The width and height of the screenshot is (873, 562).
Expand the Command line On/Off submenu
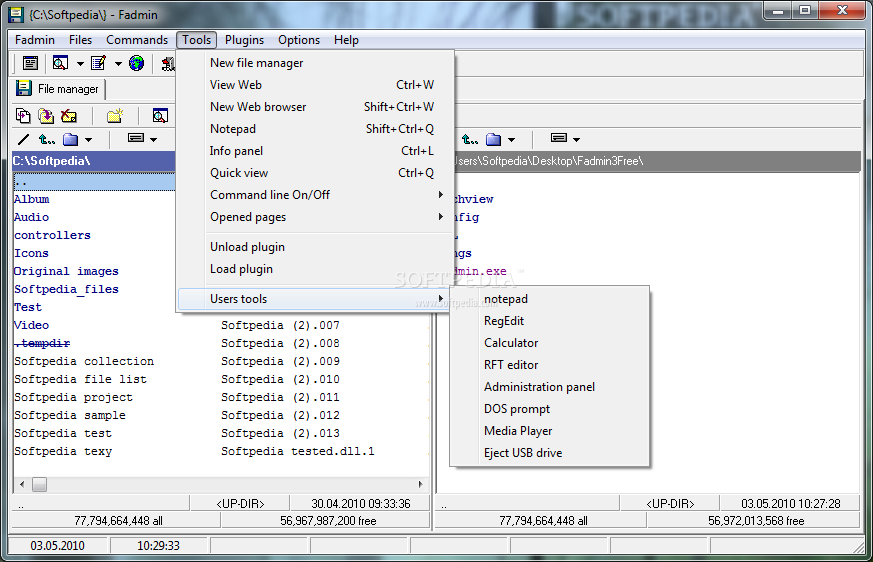315,195
